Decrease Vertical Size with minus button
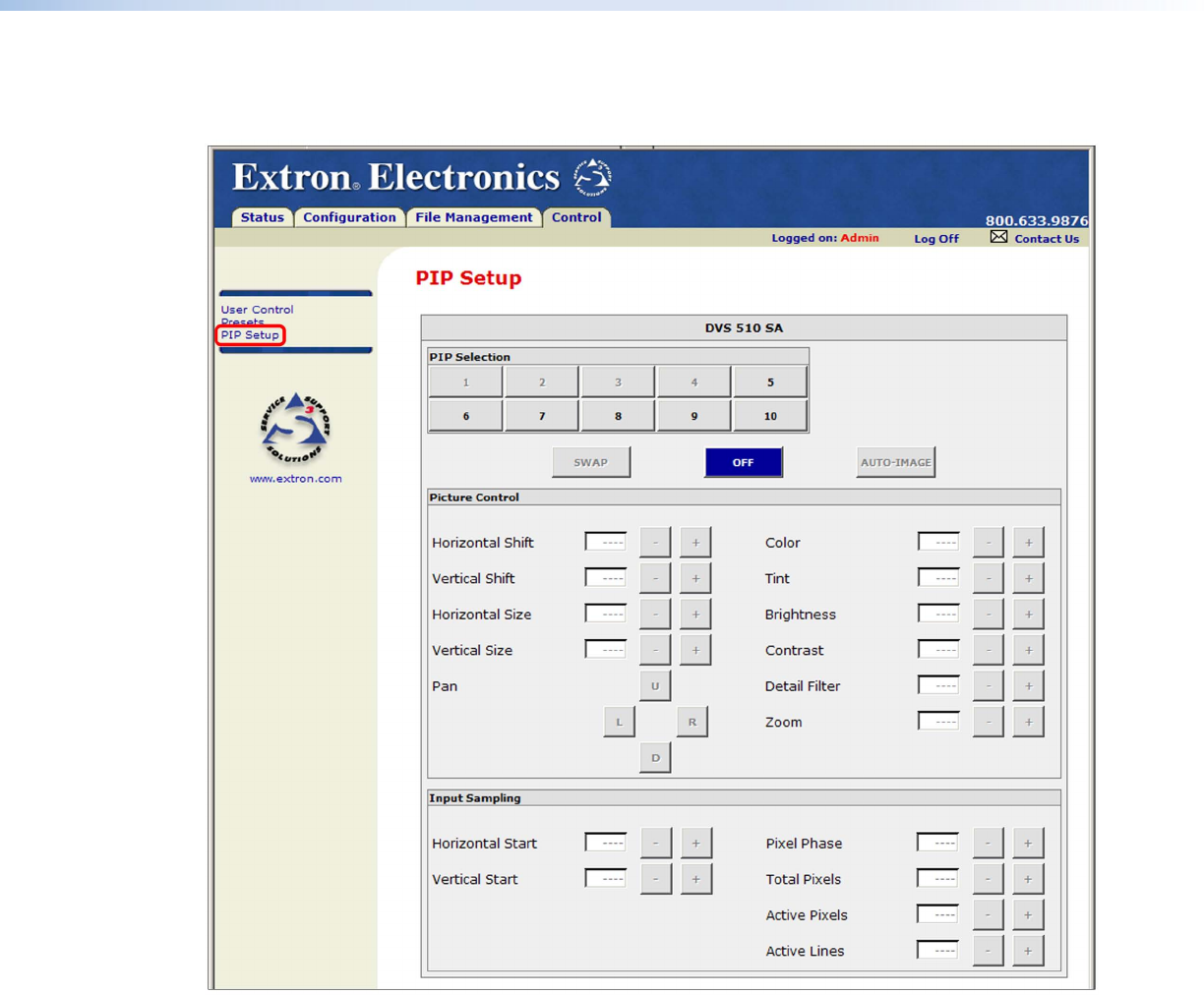This screenshot has height=995, width=1204. [655, 650]
